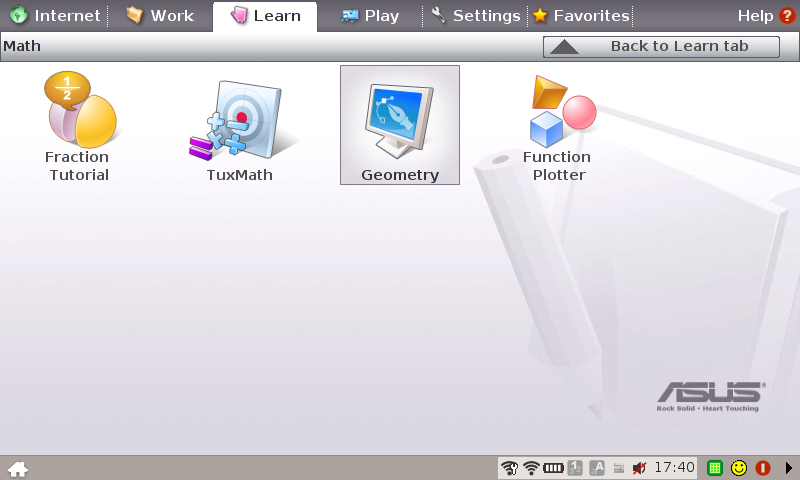Click the Num Lock indicator icon

pos(575,467)
